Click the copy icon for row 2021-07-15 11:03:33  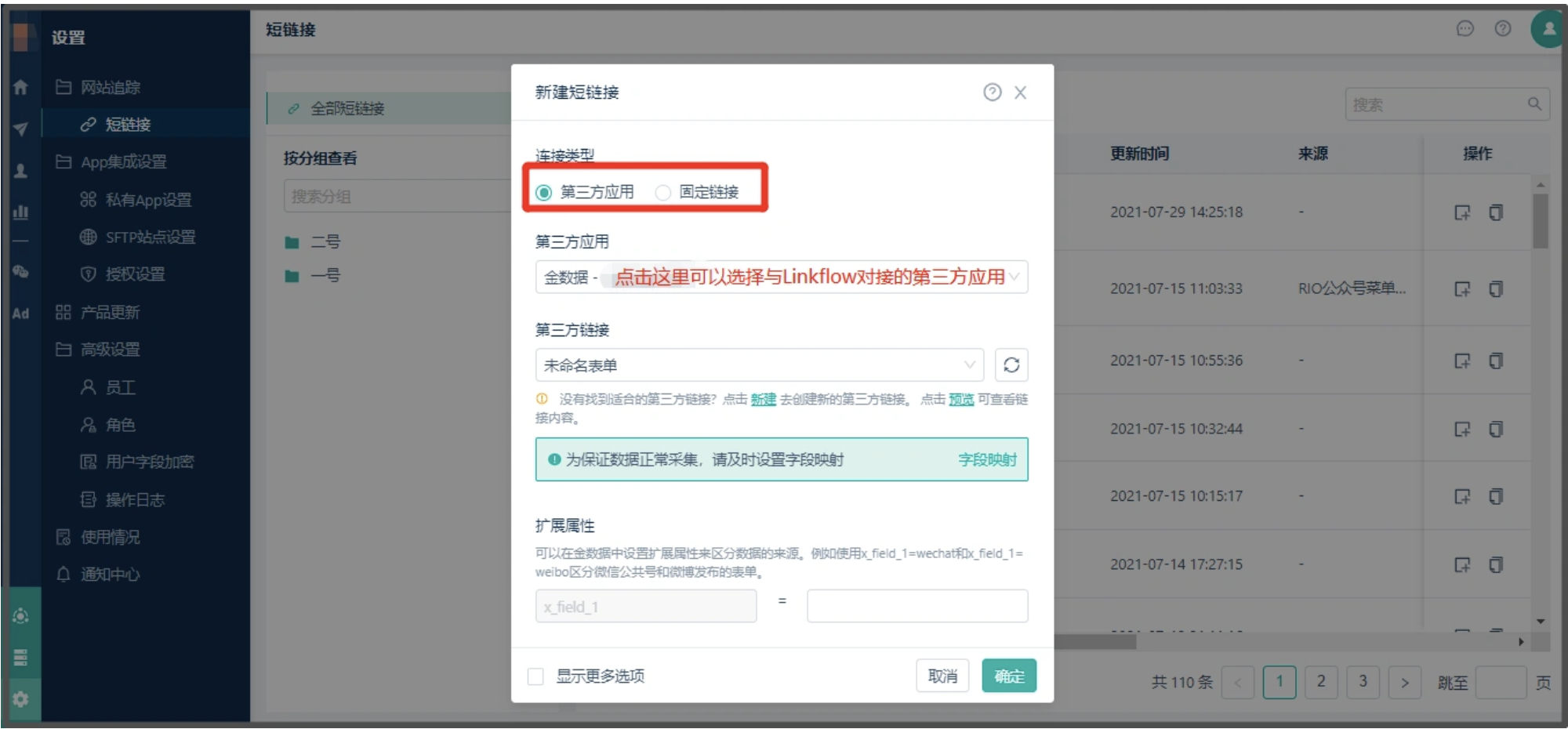click(x=1496, y=289)
